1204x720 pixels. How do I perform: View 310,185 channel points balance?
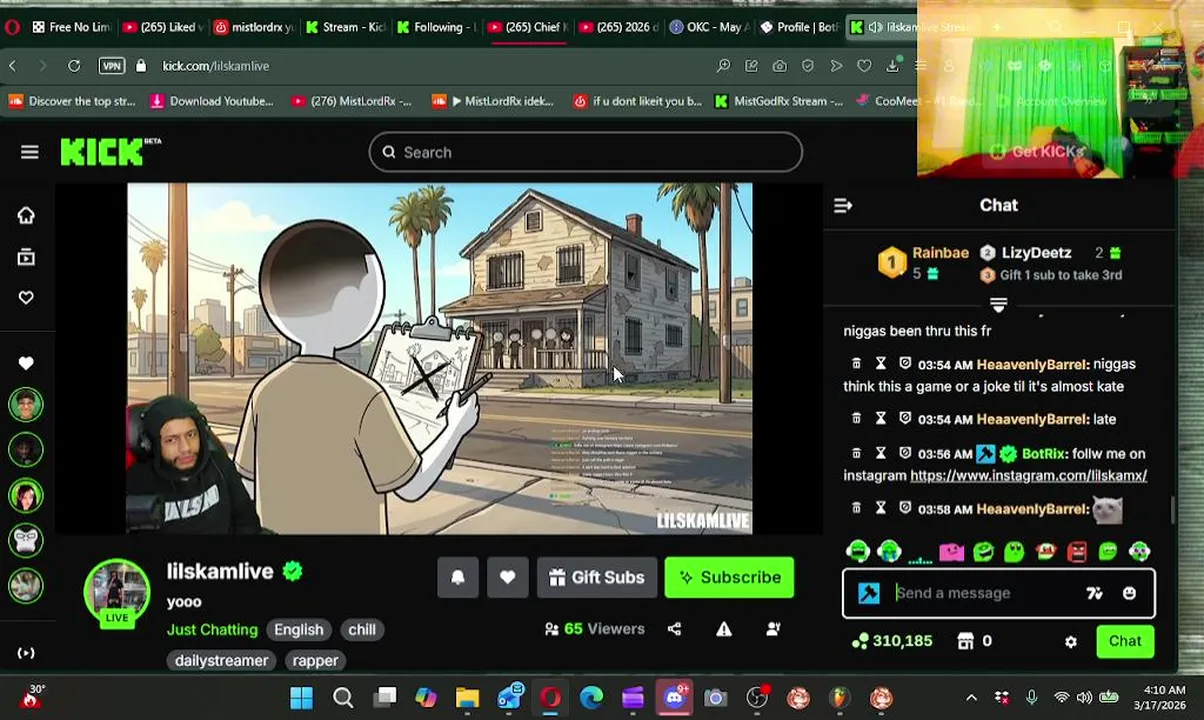892,641
